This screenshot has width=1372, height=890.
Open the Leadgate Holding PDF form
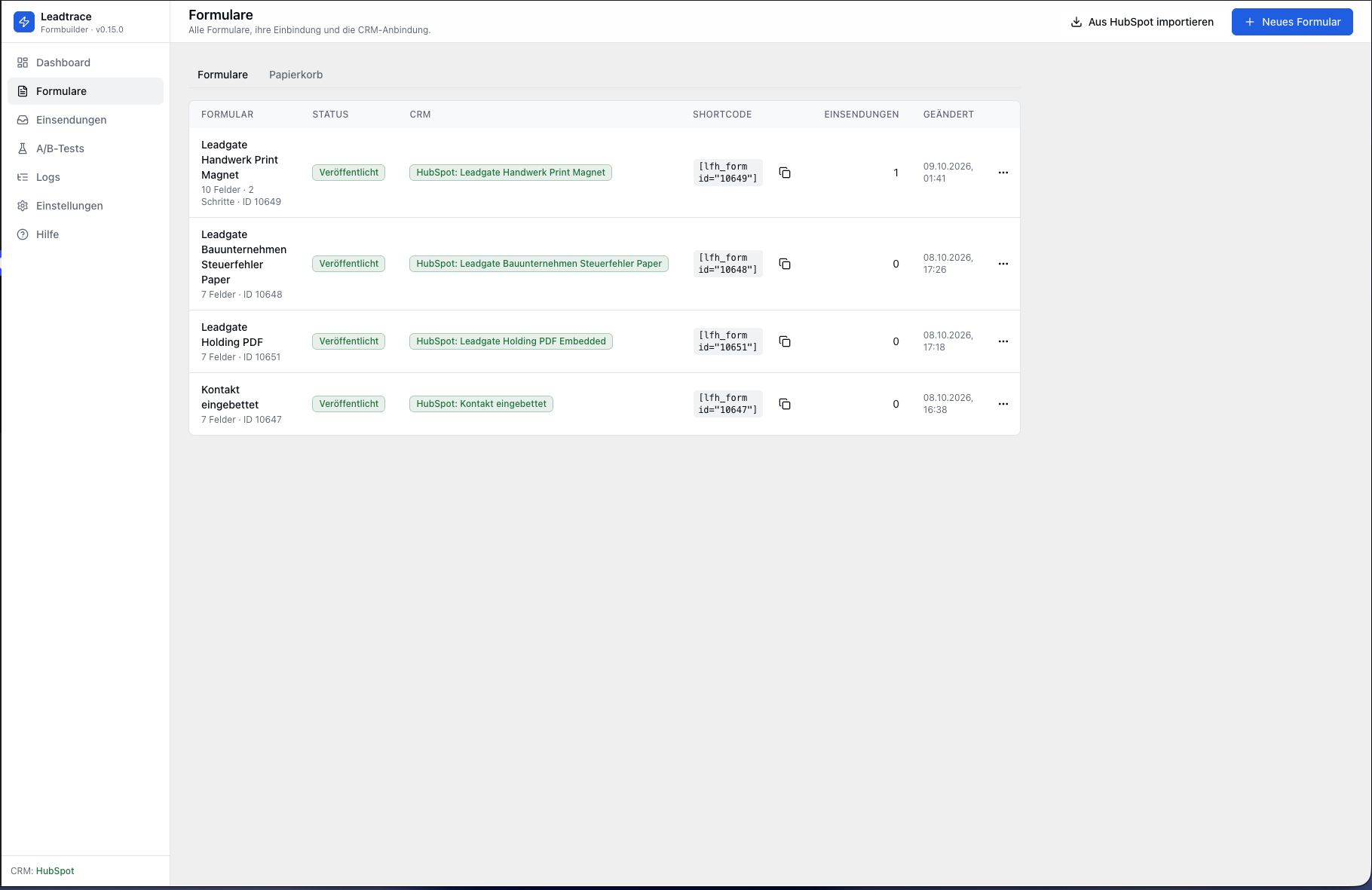coord(232,335)
